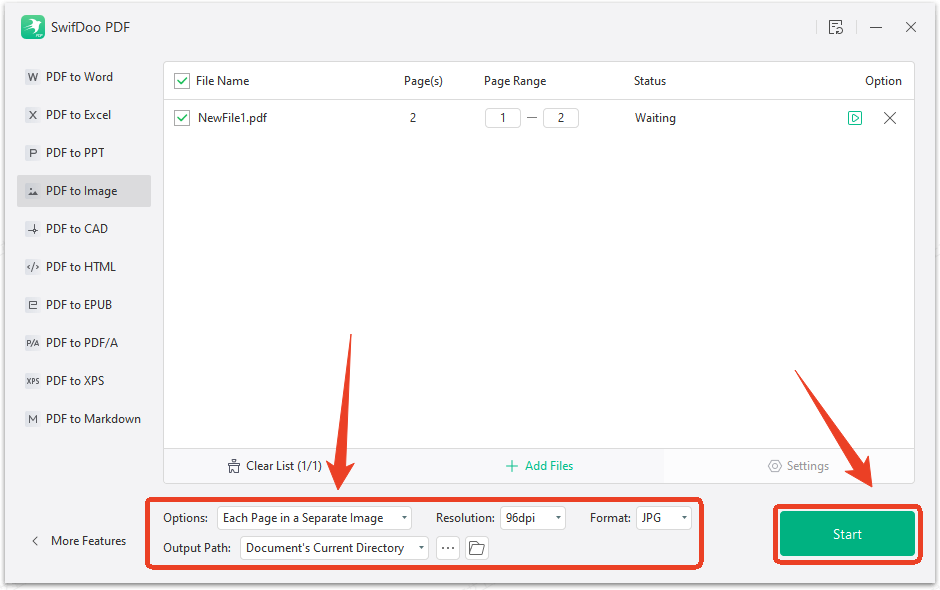Image resolution: width=940 pixels, height=590 pixels.
Task: Open Settings label text
Action: pos(808,466)
